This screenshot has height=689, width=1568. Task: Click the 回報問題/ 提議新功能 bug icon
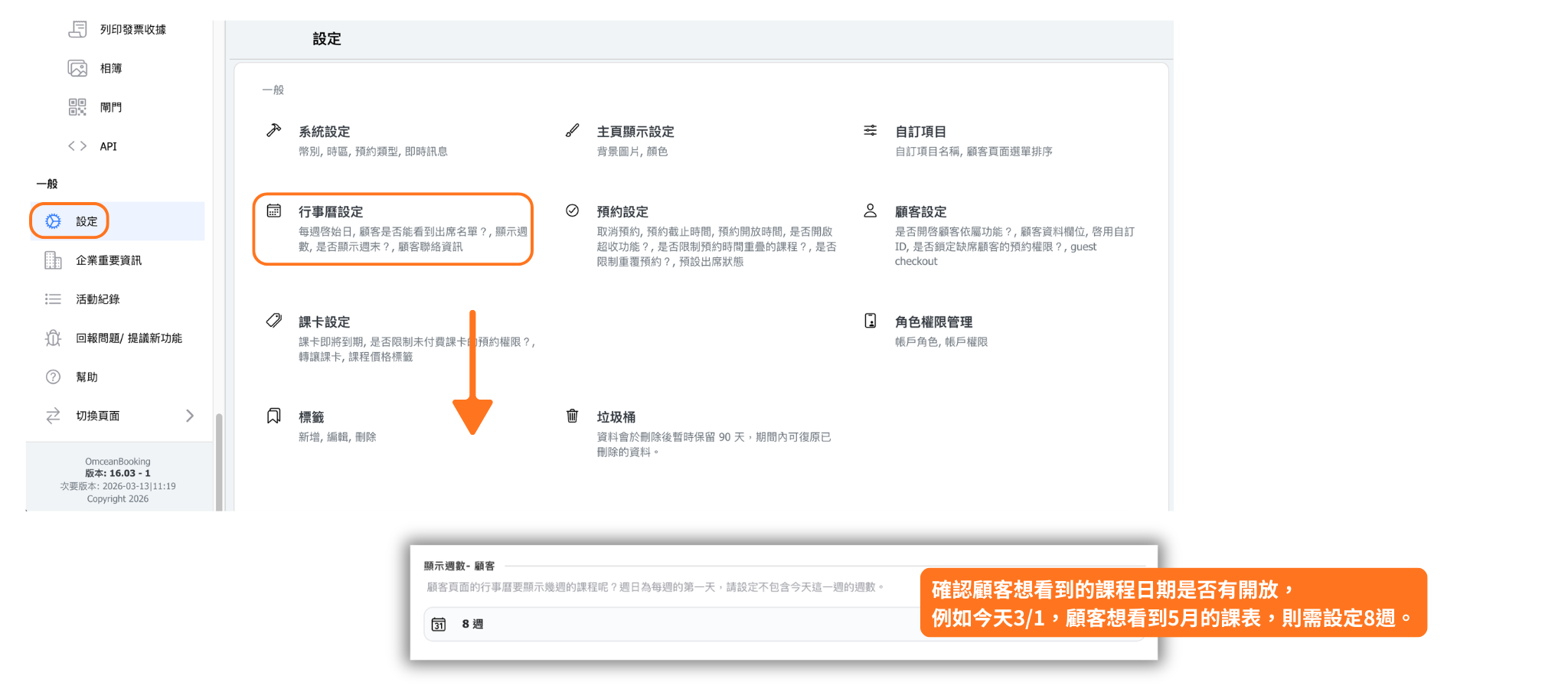point(53,338)
